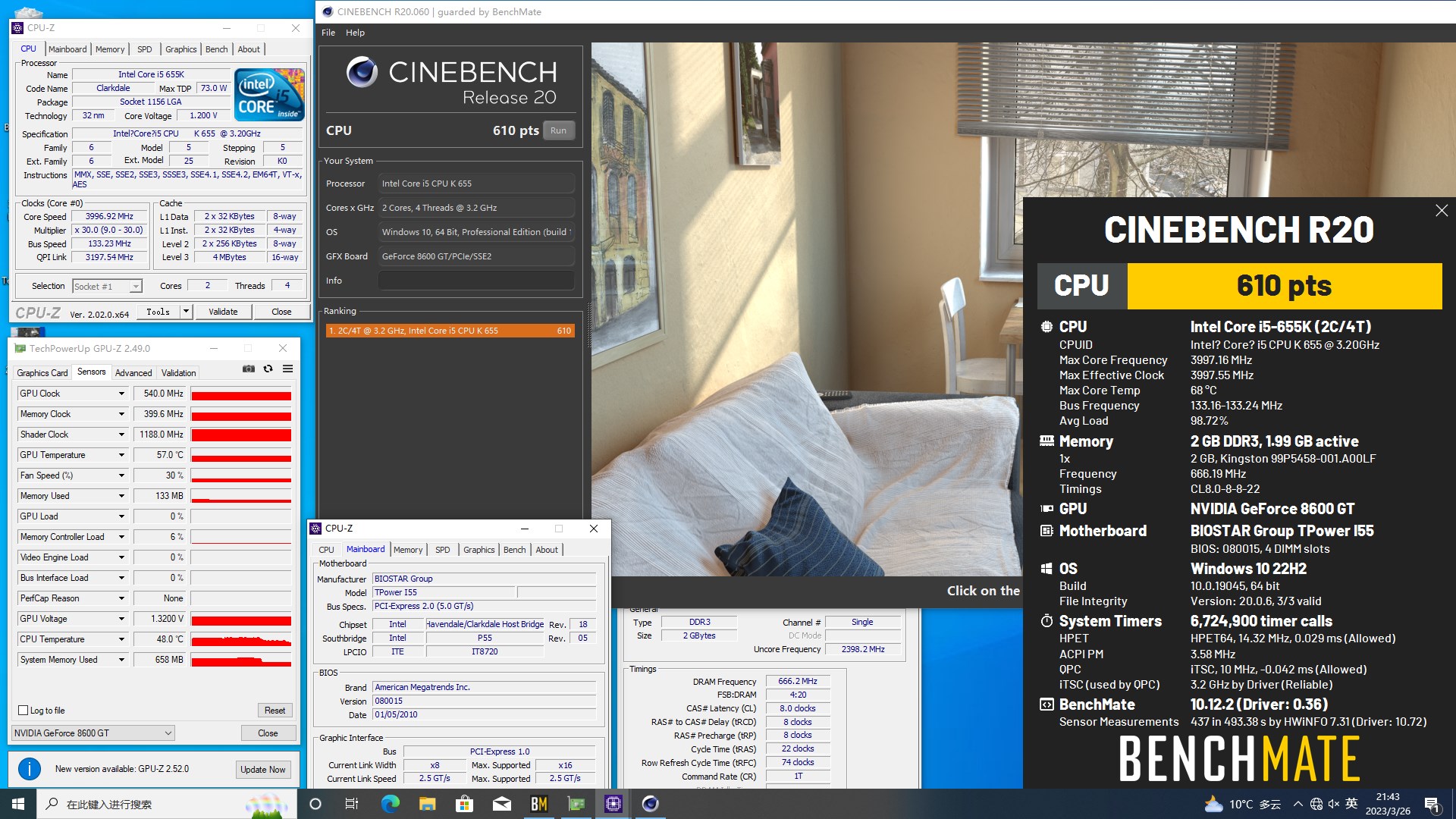Select ranking entry 2C/4T Intel Core i5
1456x819 pixels.
(x=450, y=331)
